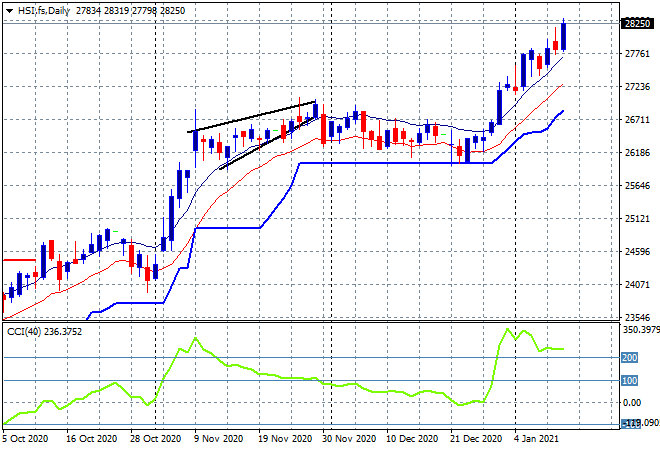This screenshot has width=660, height=450.
Task: Click the 28 Oct 2020 date label
Action: (155, 439)
